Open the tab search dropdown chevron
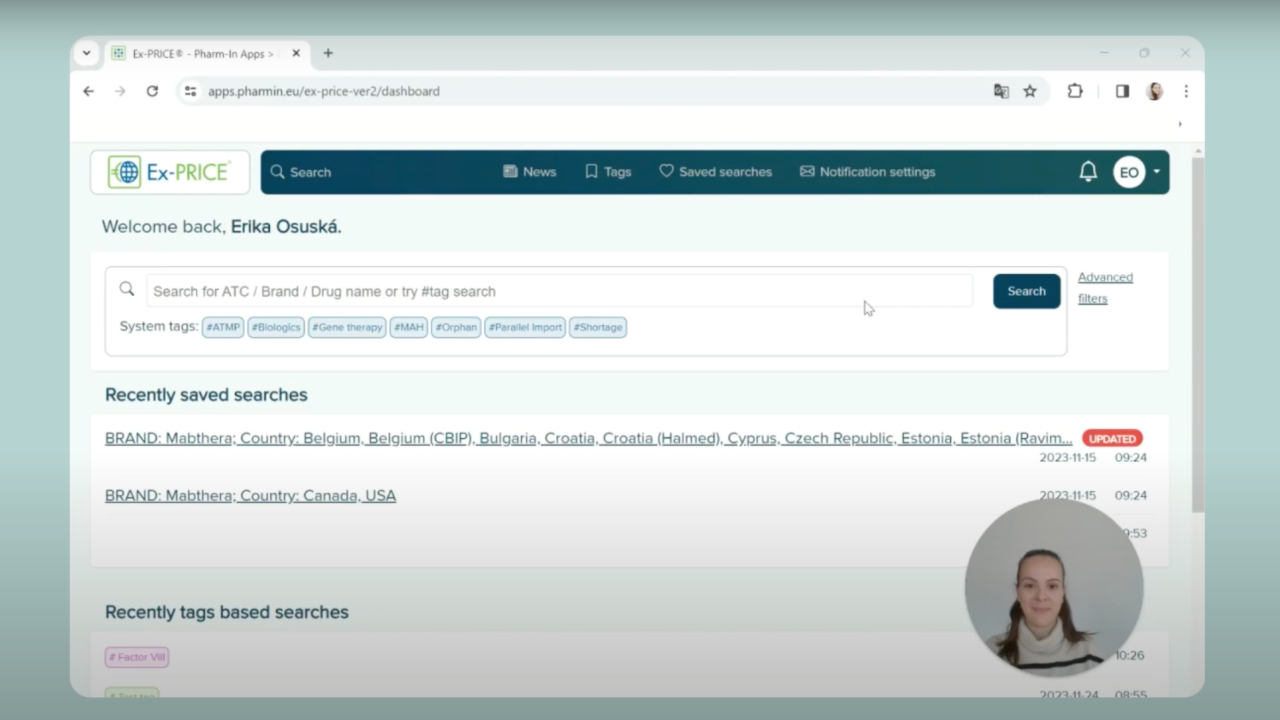Screen dimensions: 1280x720 (87, 53)
